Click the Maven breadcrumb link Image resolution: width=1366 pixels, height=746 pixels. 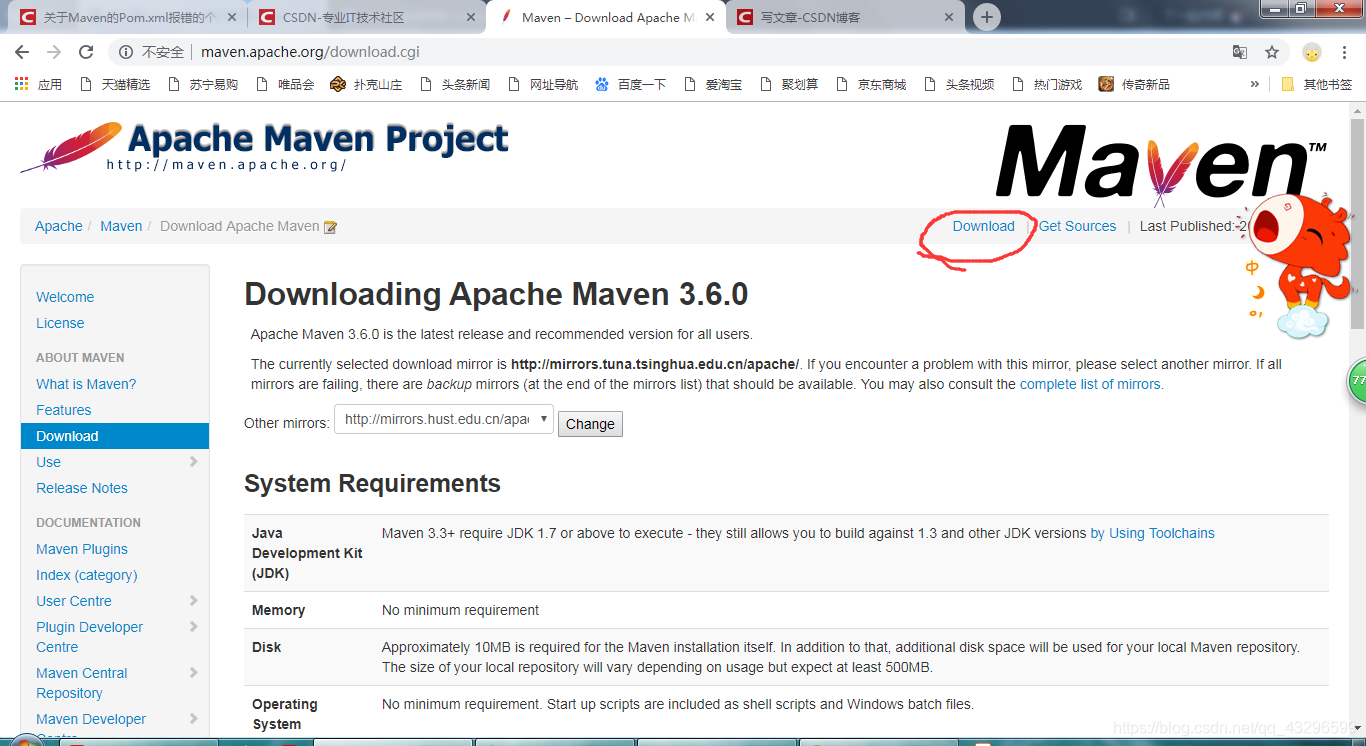121,226
